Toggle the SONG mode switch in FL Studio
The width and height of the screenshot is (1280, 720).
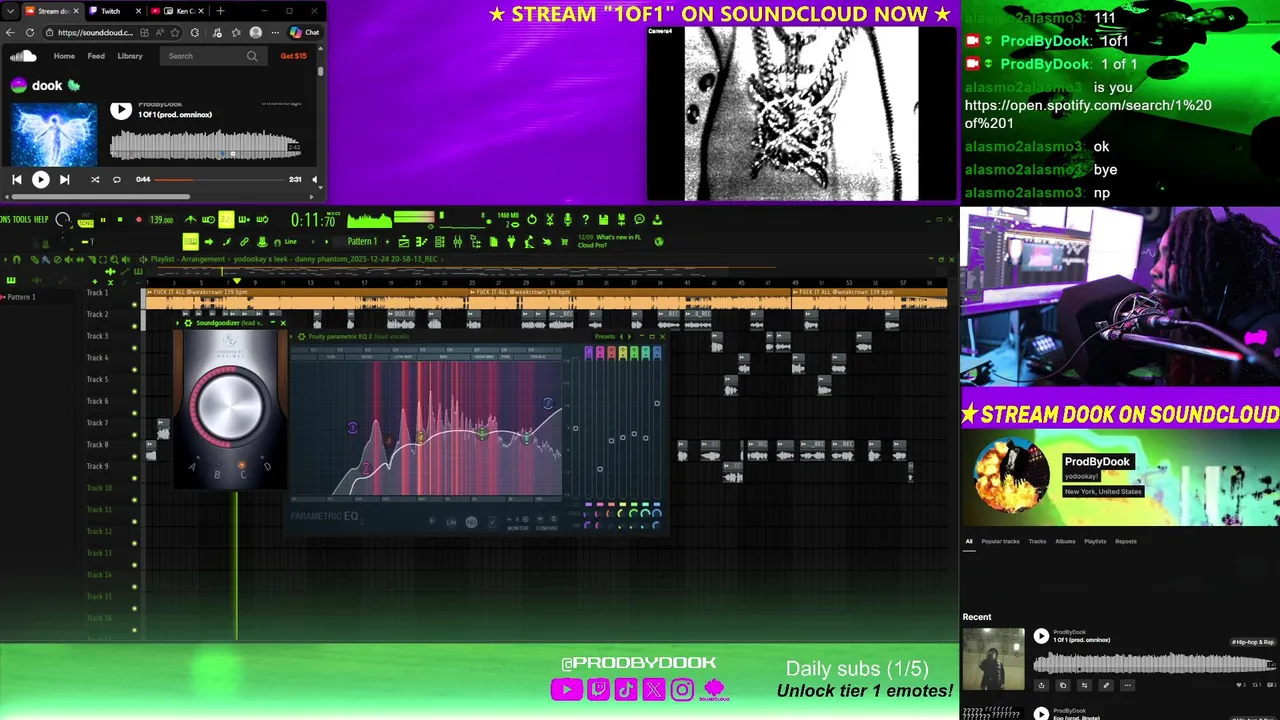tap(85, 222)
